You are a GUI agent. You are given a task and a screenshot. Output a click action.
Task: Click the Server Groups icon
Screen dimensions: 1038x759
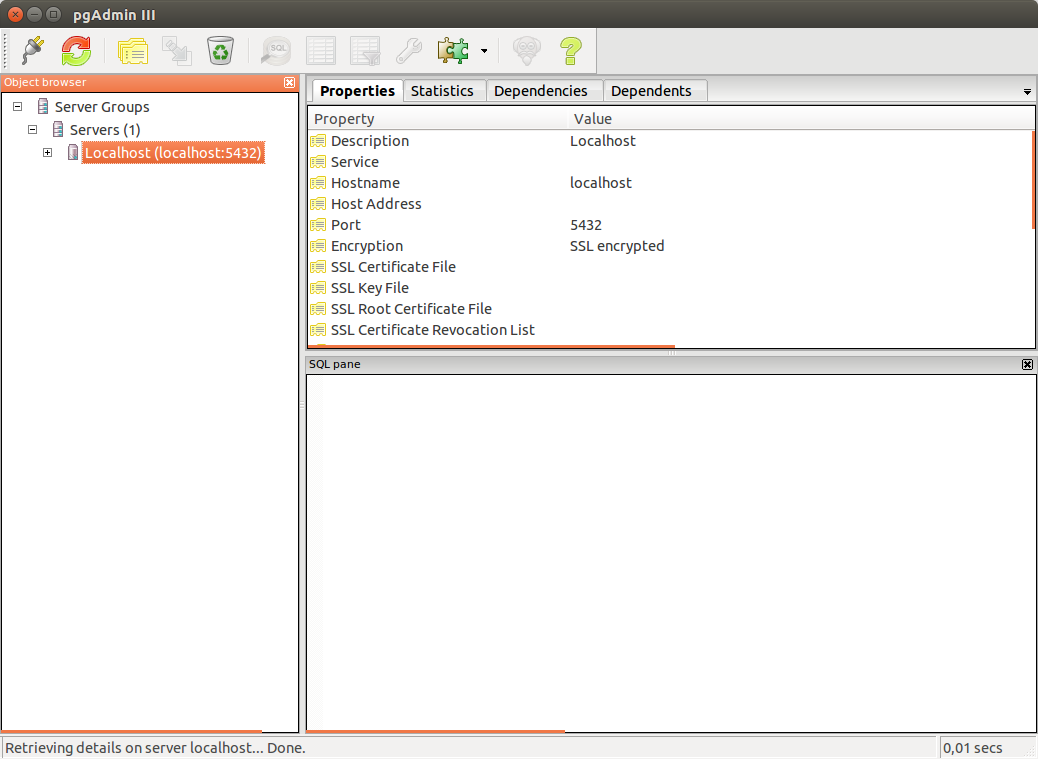[x=43, y=107]
